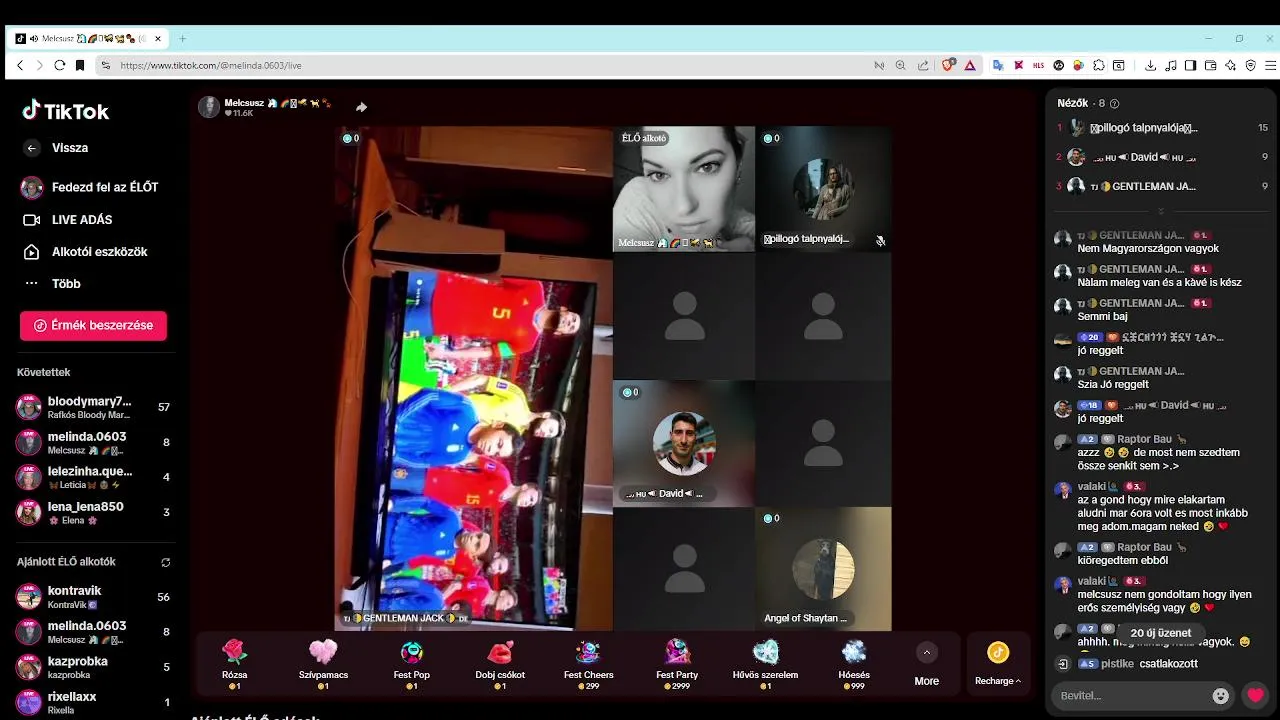1280x720 pixels.
Task: Send a heart like
Action: [1255, 695]
